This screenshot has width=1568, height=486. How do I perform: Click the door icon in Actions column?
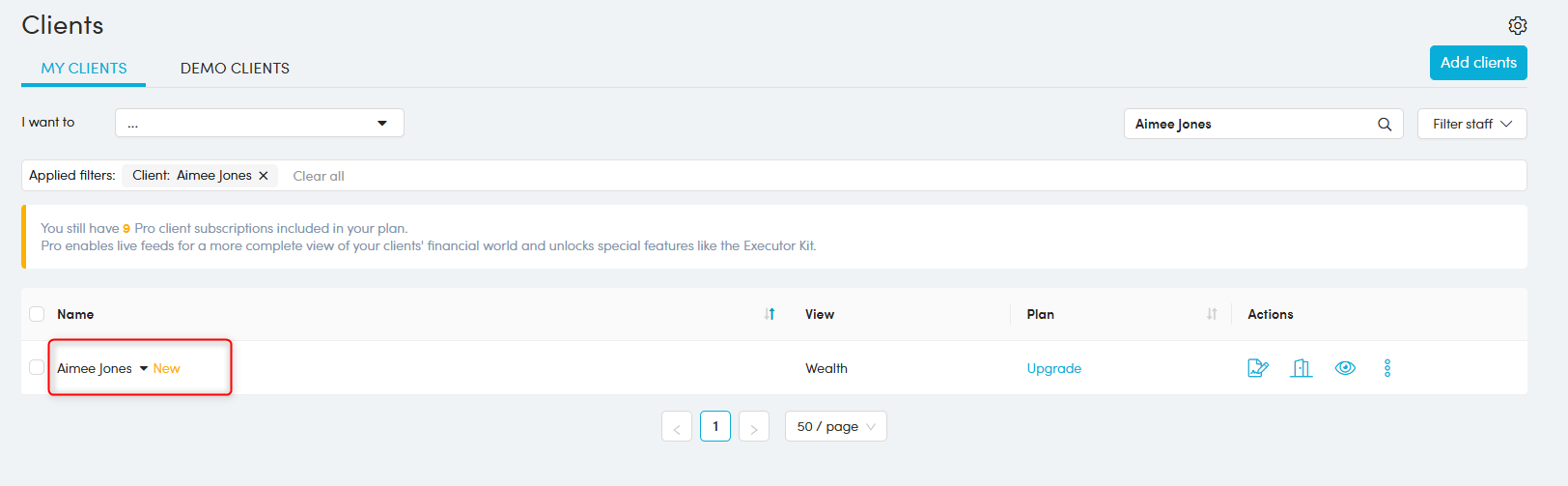(x=1302, y=368)
